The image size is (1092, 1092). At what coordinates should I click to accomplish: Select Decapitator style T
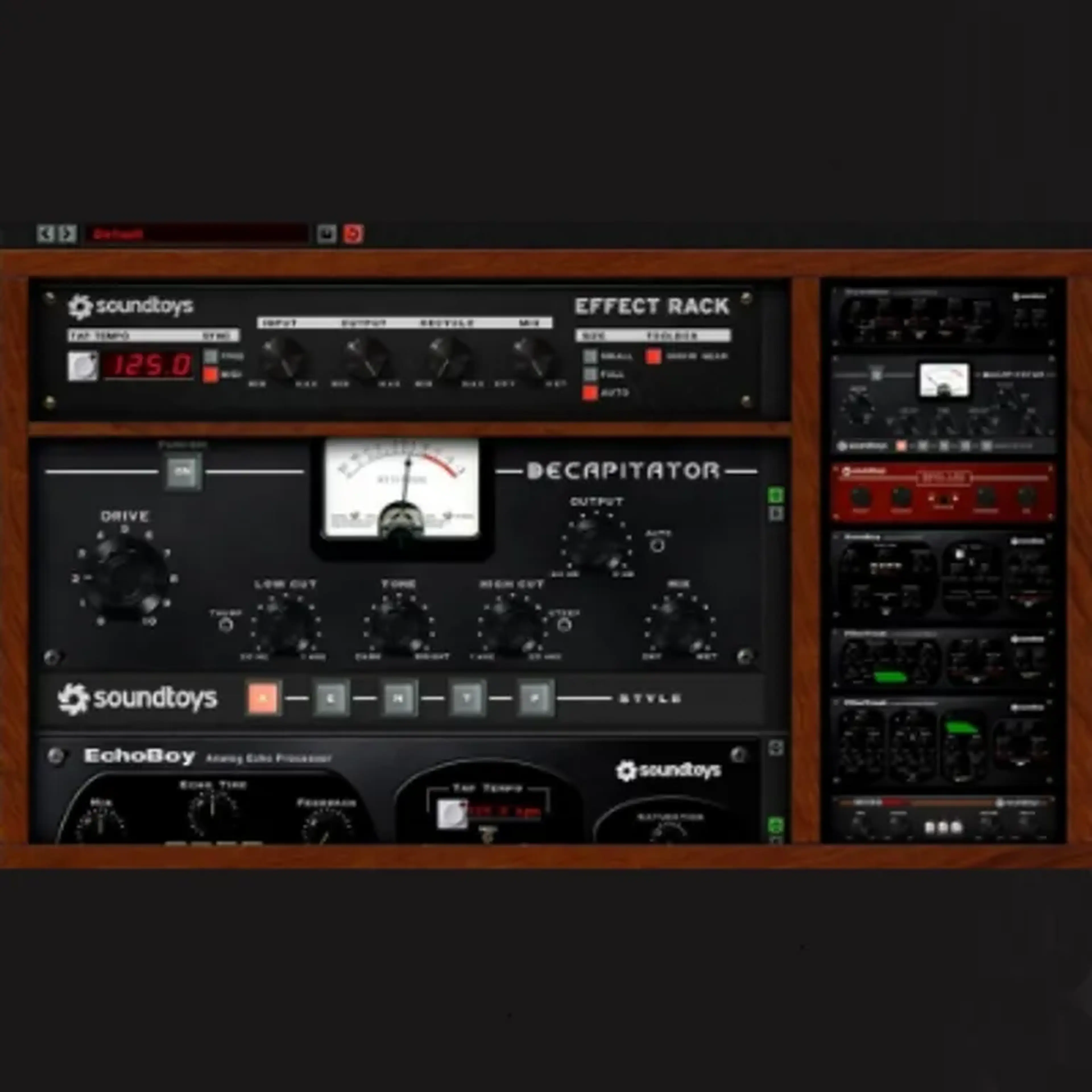[467, 698]
